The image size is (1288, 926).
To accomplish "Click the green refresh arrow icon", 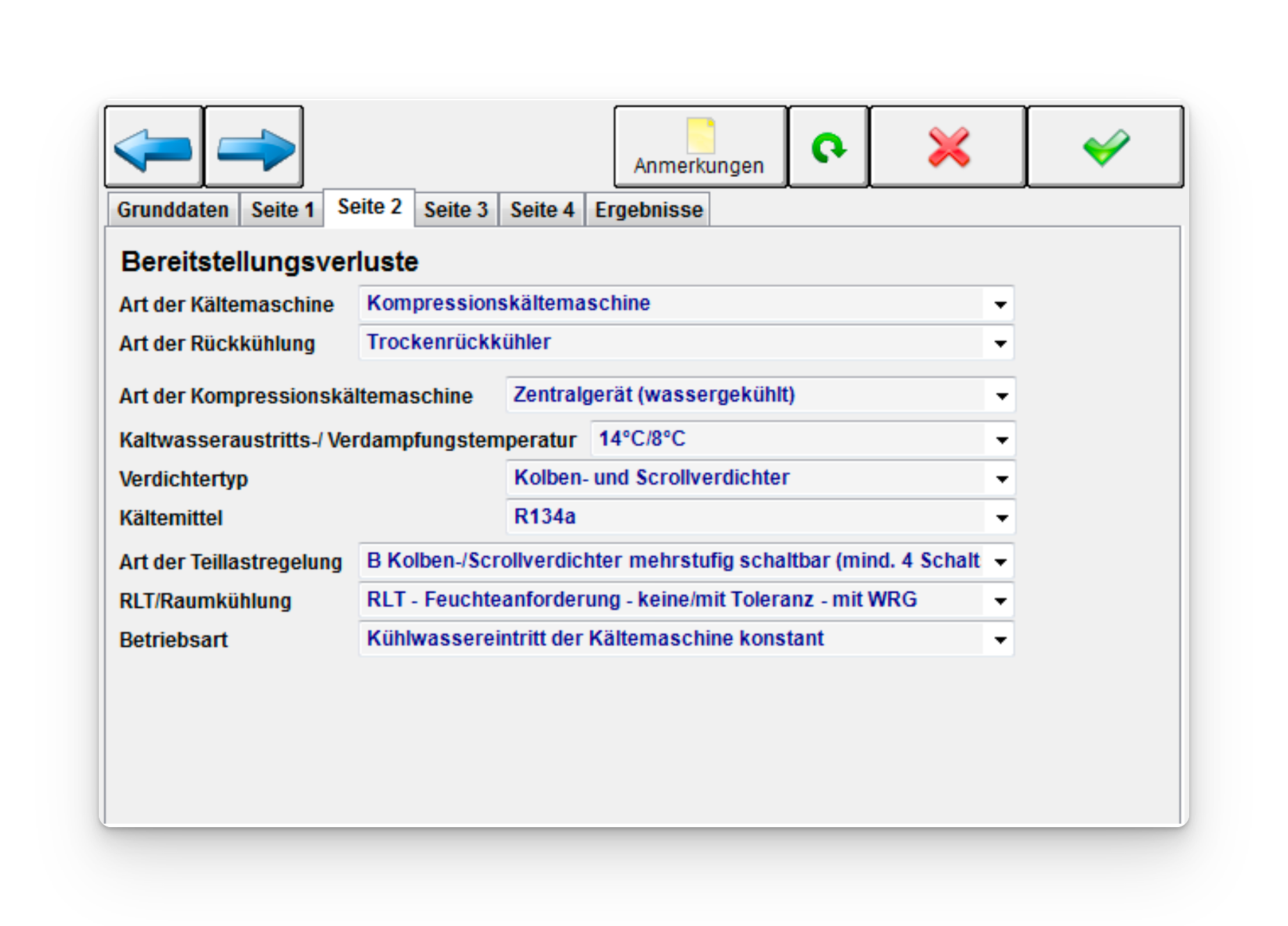I will click(828, 148).
